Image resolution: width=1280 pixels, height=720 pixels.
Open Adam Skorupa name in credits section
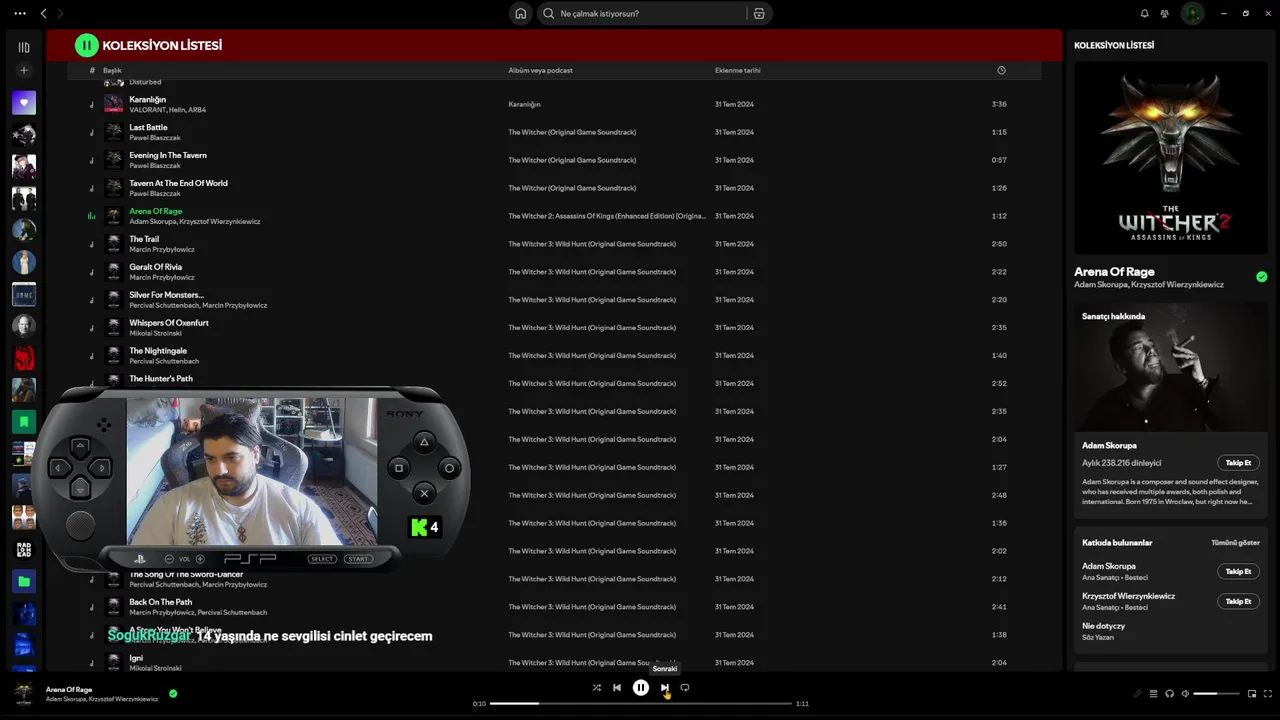(x=1108, y=566)
